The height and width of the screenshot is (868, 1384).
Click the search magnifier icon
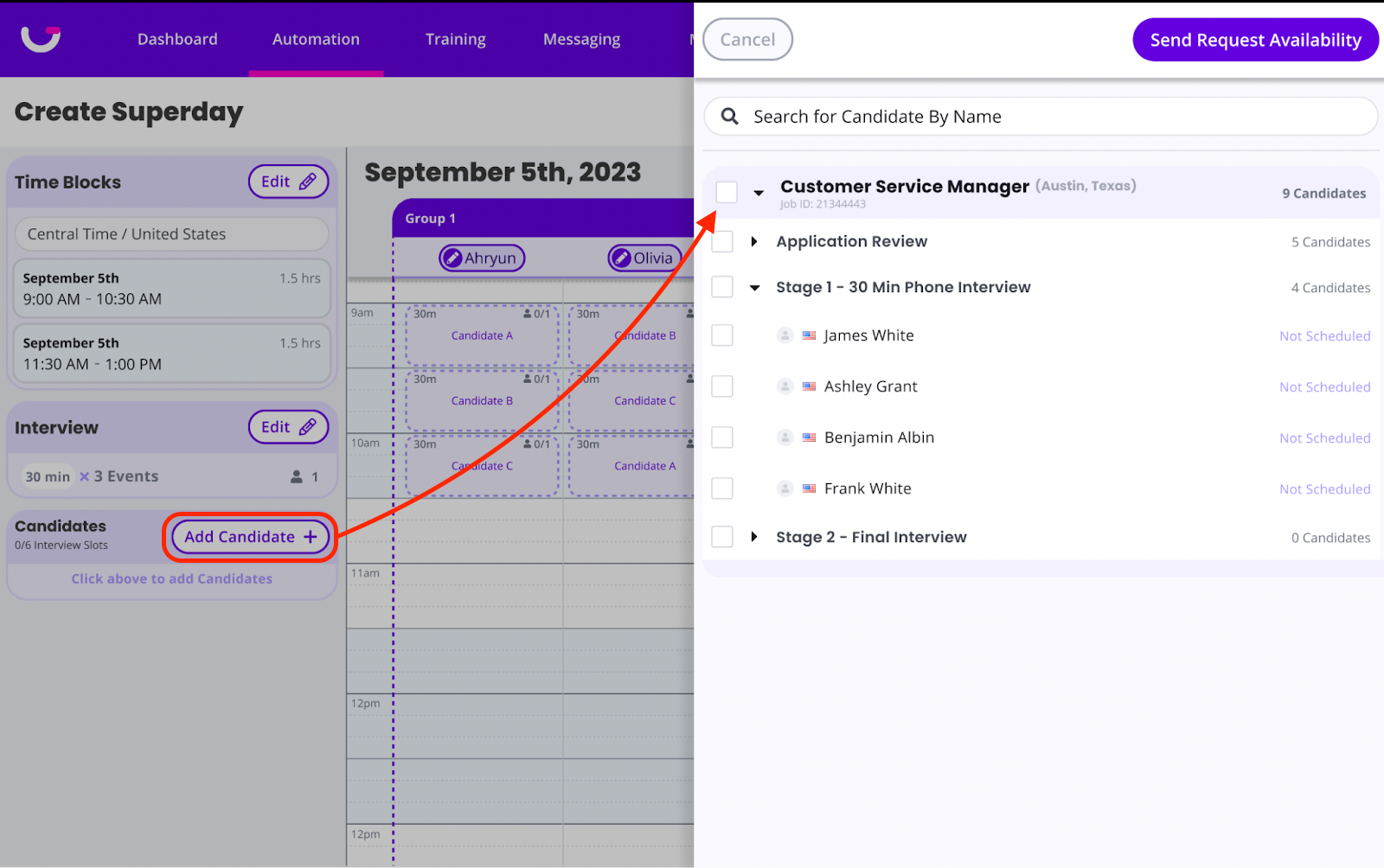pyautogui.click(x=730, y=116)
